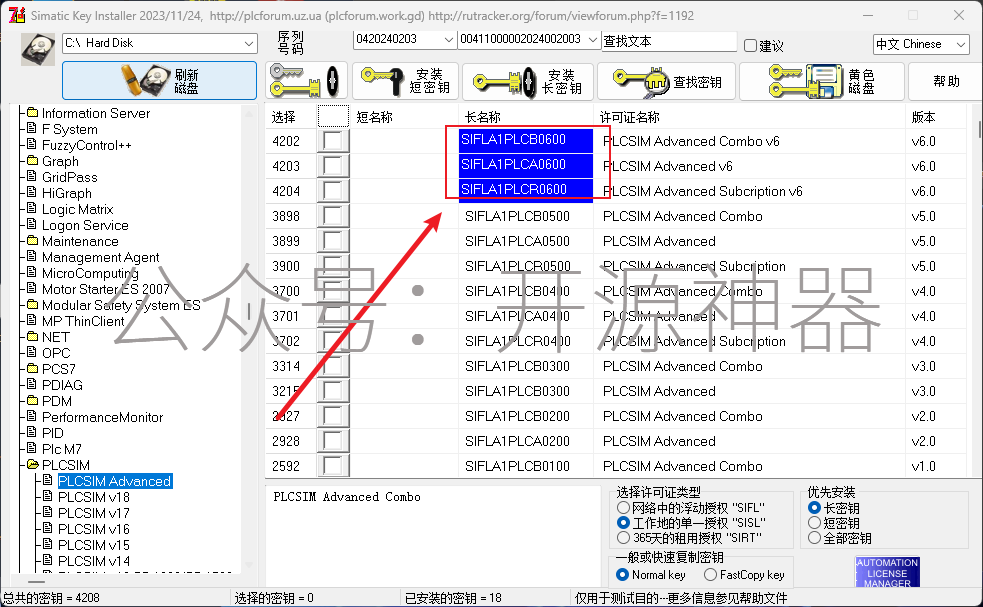Click the SIFLA1PLCB0600 long name cell
The height and width of the screenshot is (607, 983).
(x=526, y=140)
